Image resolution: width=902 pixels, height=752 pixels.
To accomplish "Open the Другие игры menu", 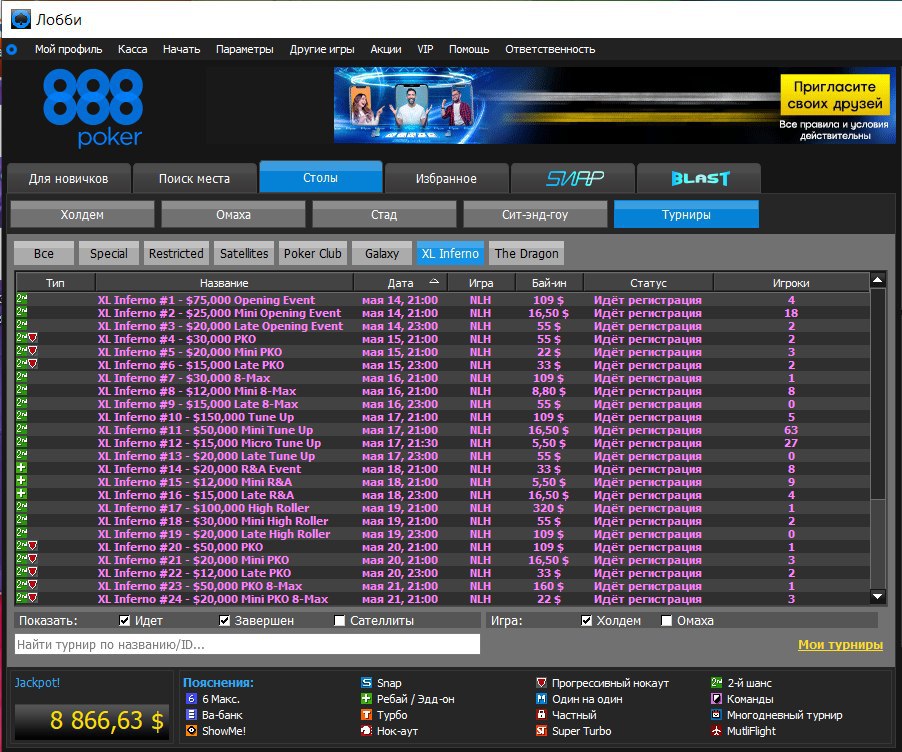I will click(x=322, y=49).
